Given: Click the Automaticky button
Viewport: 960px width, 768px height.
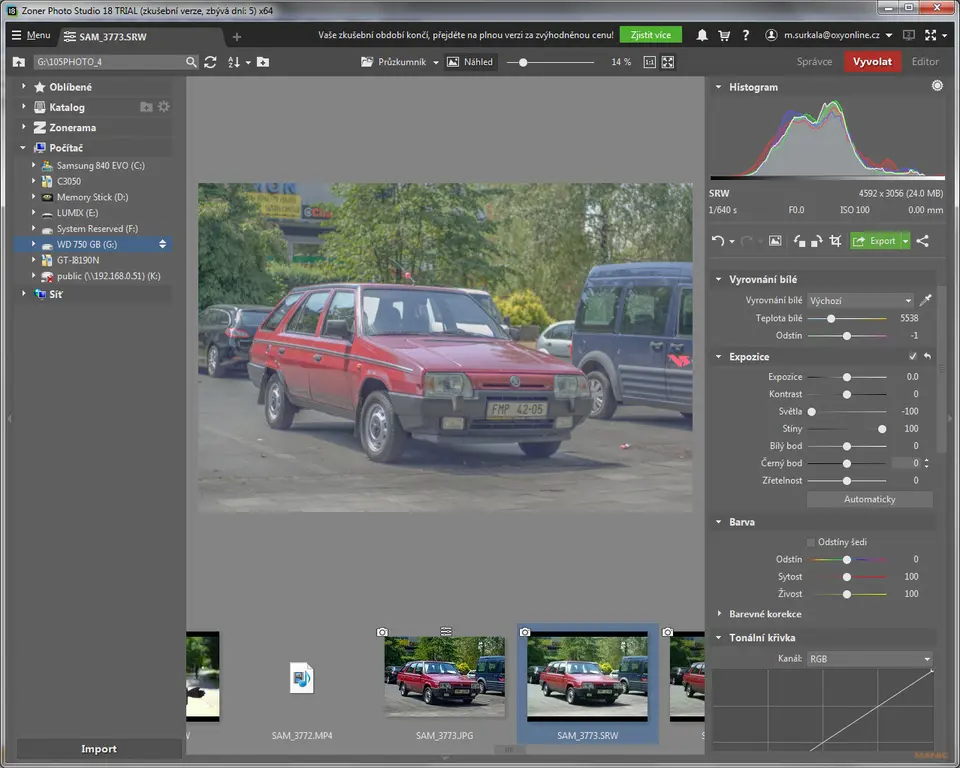Looking at the screenshot, I should tap(869, 499).
